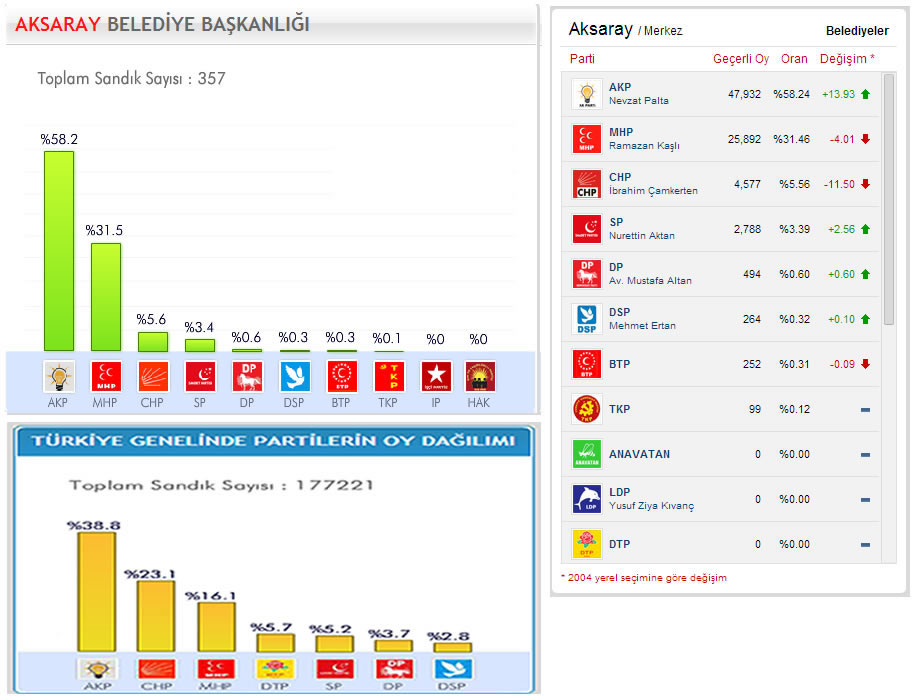Sort by the Geçerli Oy column header
Viewport: 917px width, 700px height.
(740, 59)
